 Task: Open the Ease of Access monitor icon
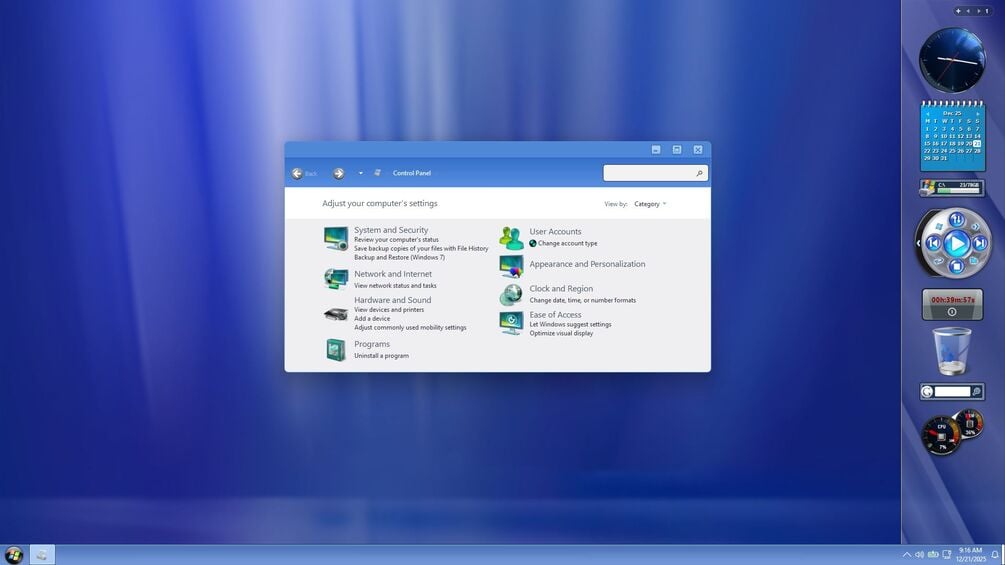[511, 323]
